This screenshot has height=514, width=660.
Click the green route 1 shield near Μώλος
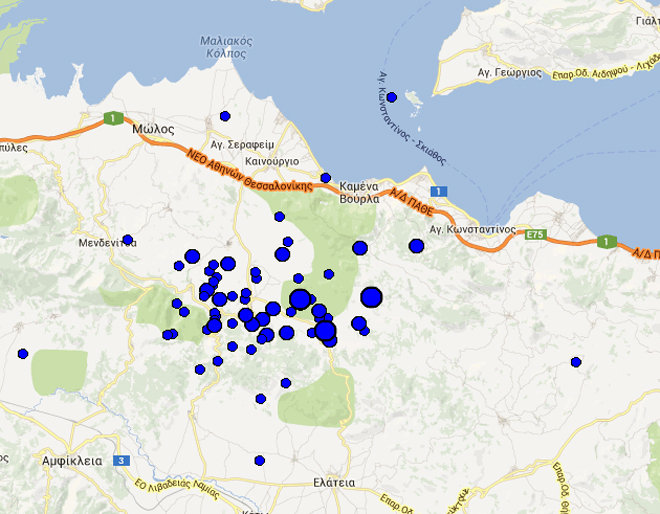(109, 119)
